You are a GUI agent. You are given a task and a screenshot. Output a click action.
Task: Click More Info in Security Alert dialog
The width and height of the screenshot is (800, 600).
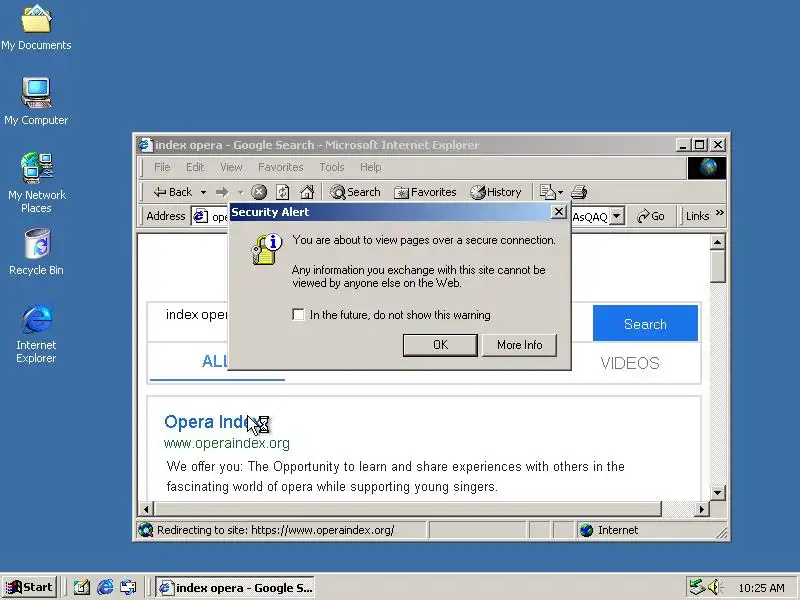coord(519,345)
